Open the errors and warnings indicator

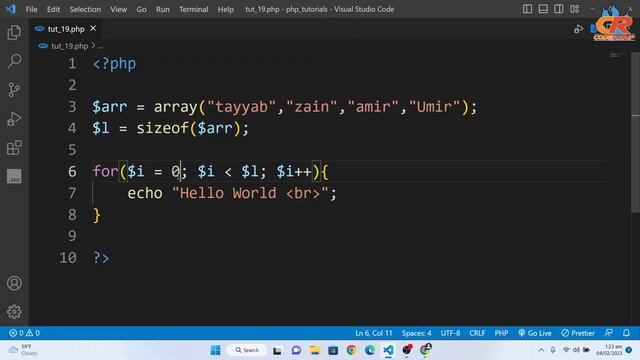pos(24,333)
